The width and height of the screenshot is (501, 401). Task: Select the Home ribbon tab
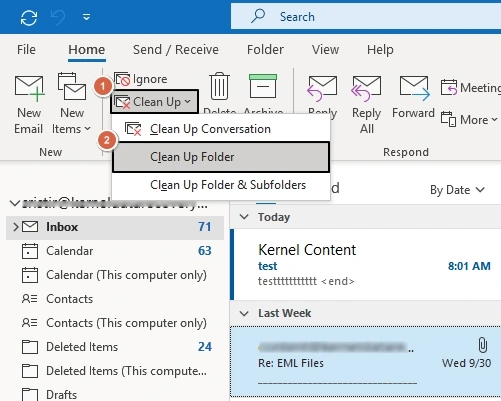[x=87, y=50]
